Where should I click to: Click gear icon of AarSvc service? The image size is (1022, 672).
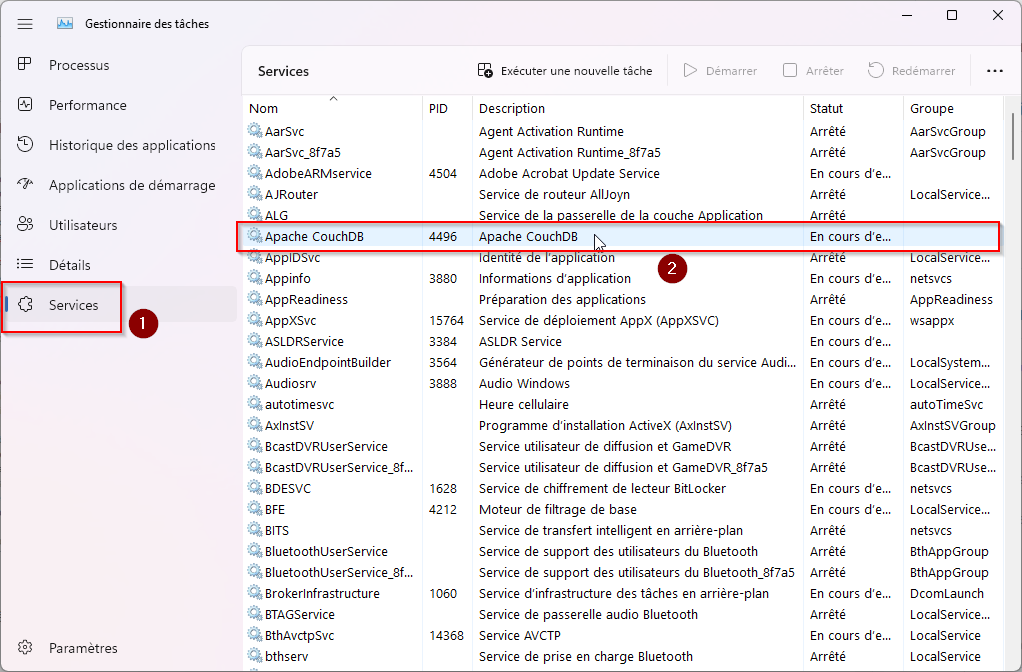point(254,130)
